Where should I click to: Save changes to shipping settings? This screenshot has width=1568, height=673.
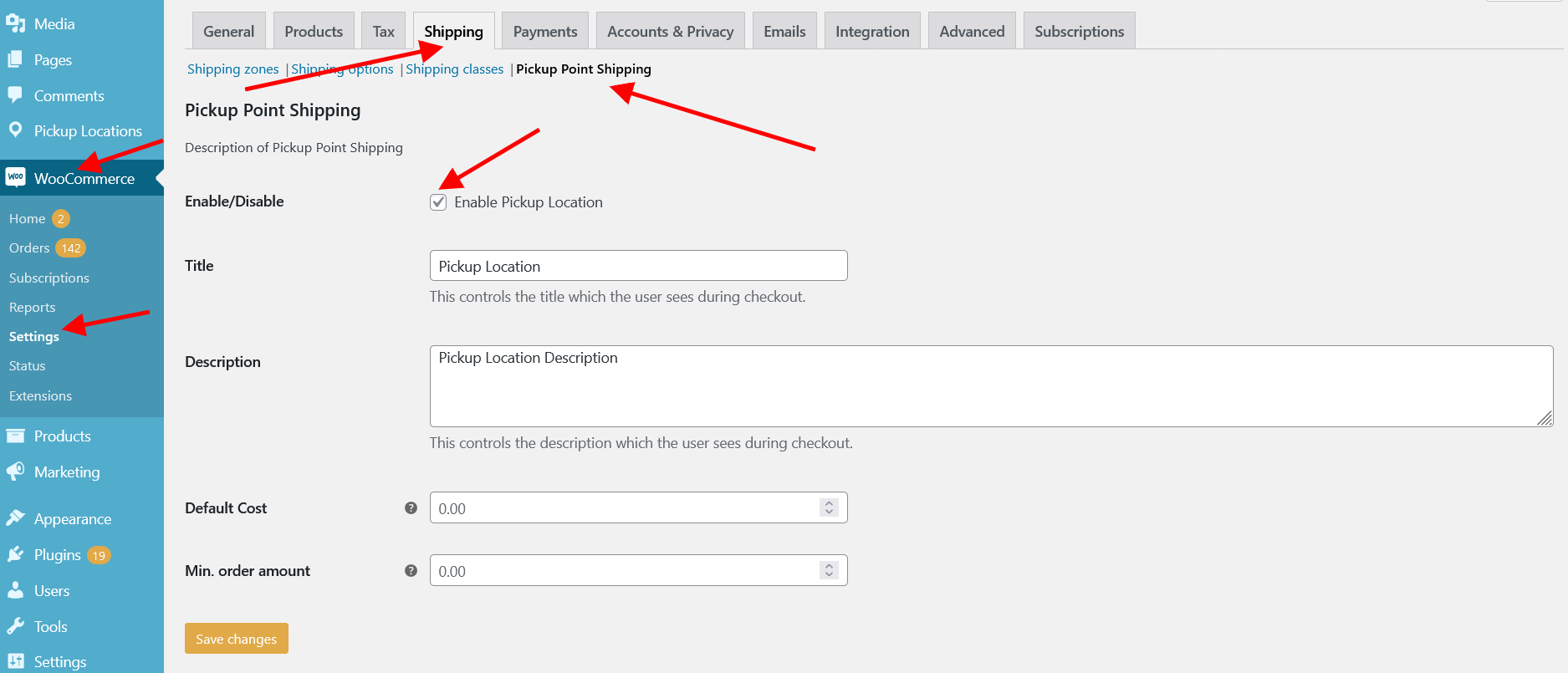click(236, 639)
